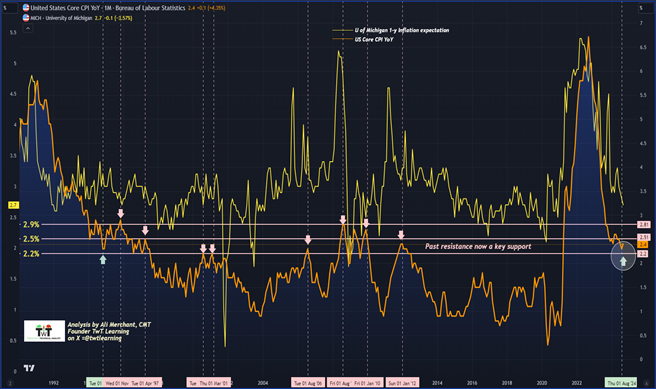
Task: Select the United States Core CPI YoY legend title
Action: [108, 8]
